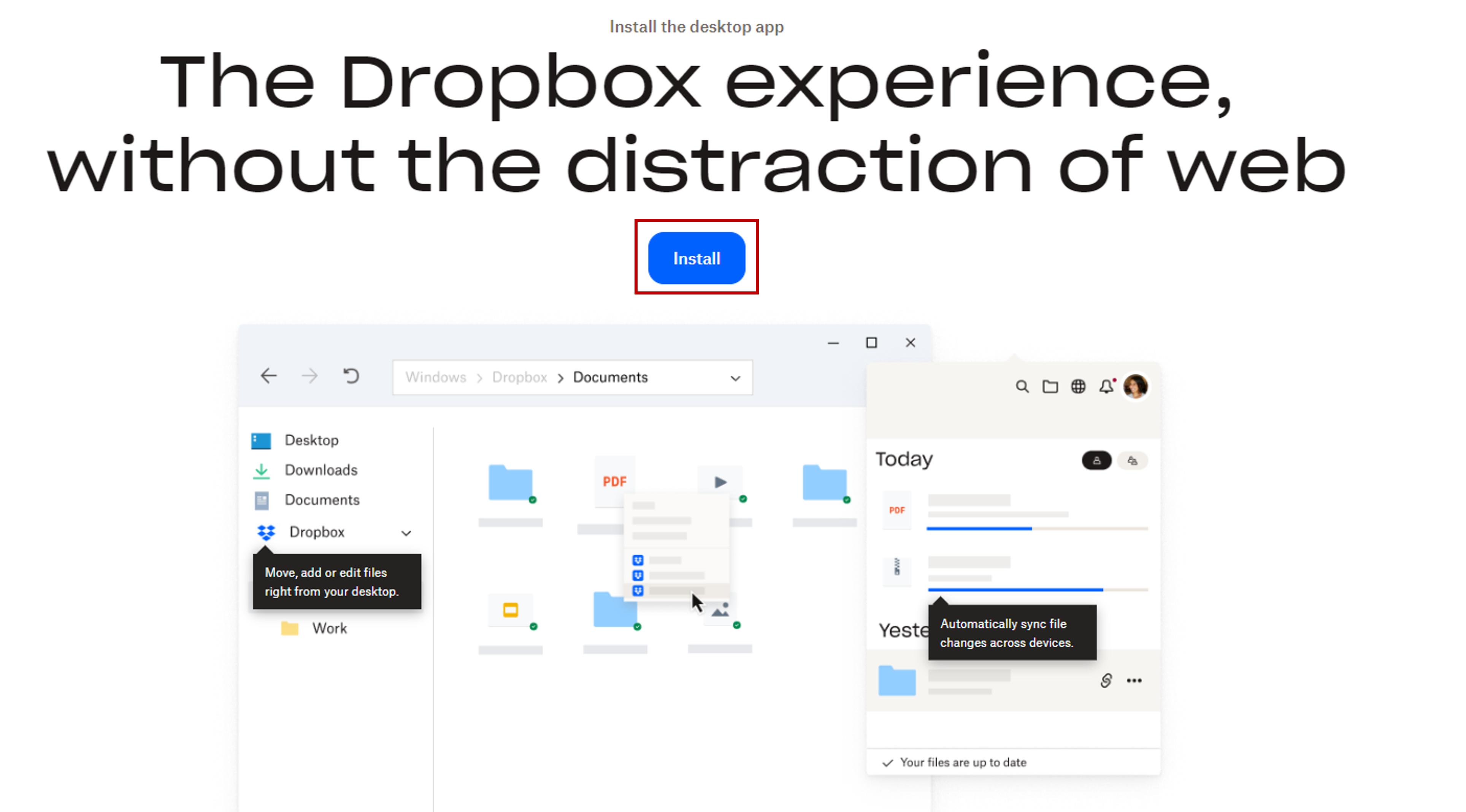Click the refresh arrow icon in explorer
The height and width of the screenshot is (812, 1466).
tap(351, 376)
